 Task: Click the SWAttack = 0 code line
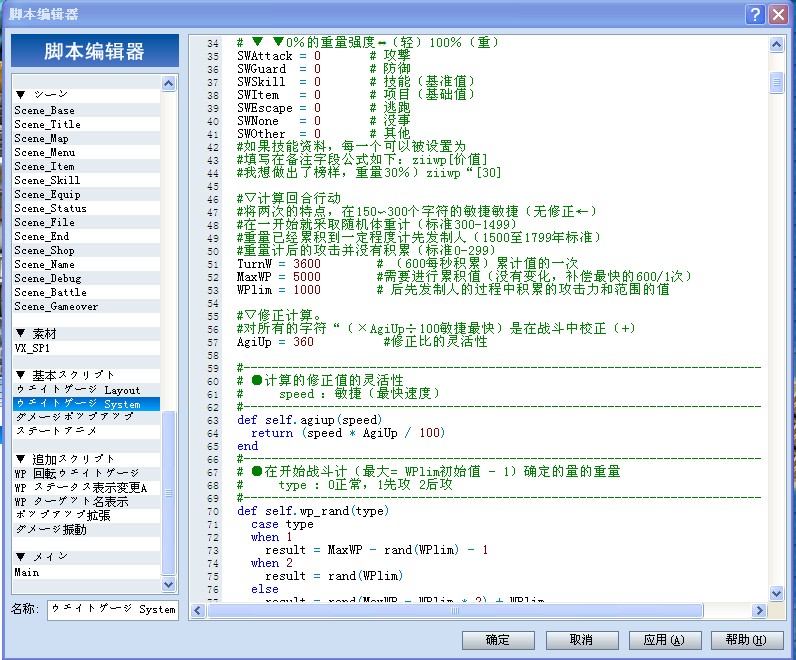point(279,56)
